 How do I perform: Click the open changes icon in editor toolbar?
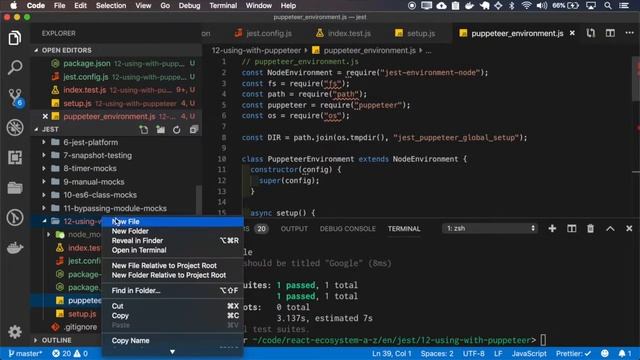point(591,33)
